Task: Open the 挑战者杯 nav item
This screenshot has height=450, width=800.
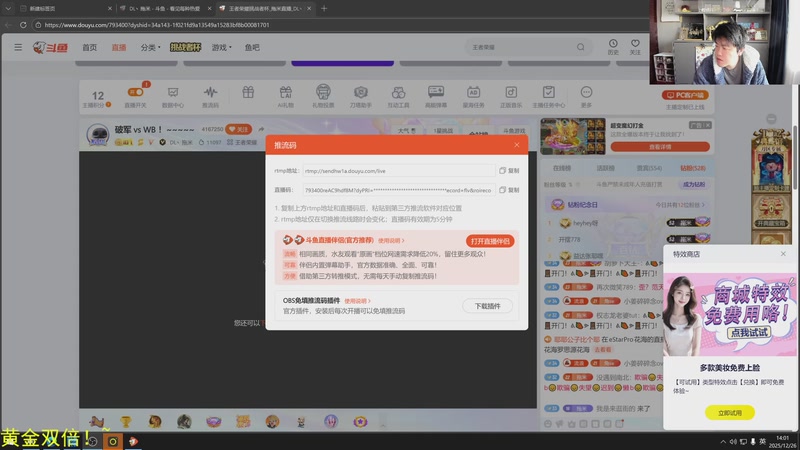Action: 185,47
